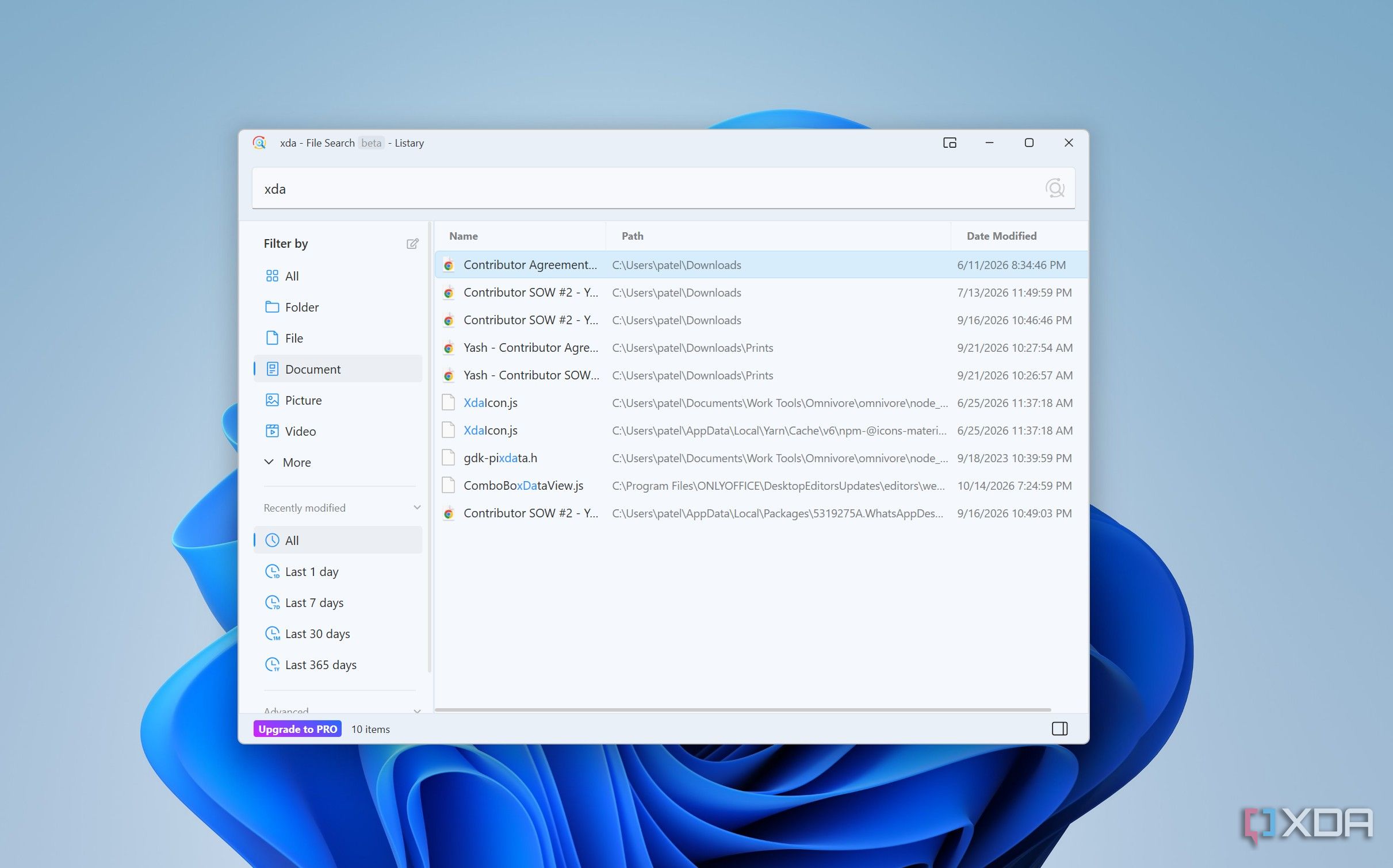Image resolution: width=1393 pixels, height=868 pixels.
Task: Select All under Recently modified
Action: click(x=338, y=540)
